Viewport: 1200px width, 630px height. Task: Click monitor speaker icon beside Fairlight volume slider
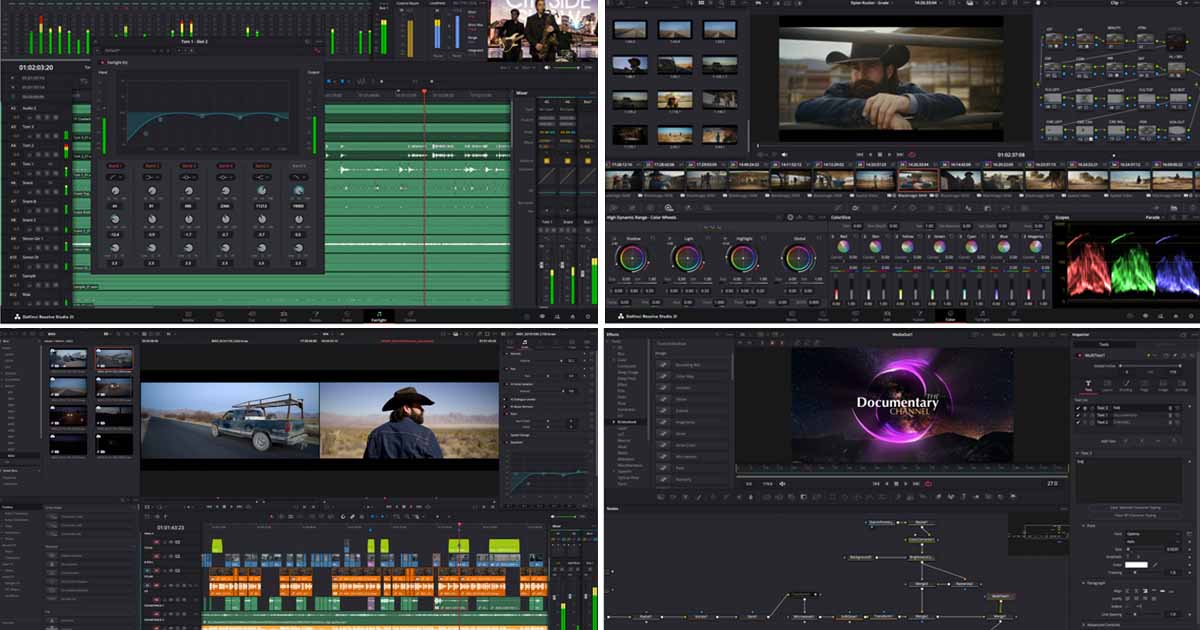click(547, 68)
